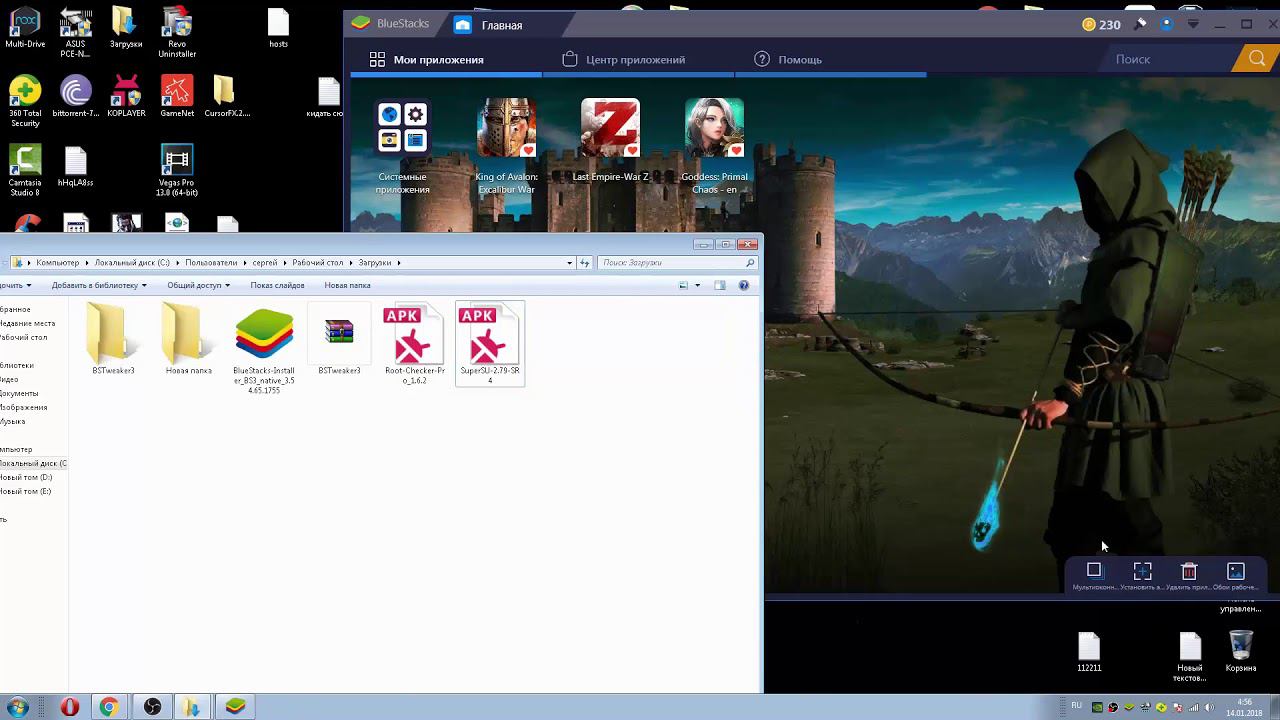
Task: Open the BlueStacks coin balance 230
Action: [x=1101, y=24]
